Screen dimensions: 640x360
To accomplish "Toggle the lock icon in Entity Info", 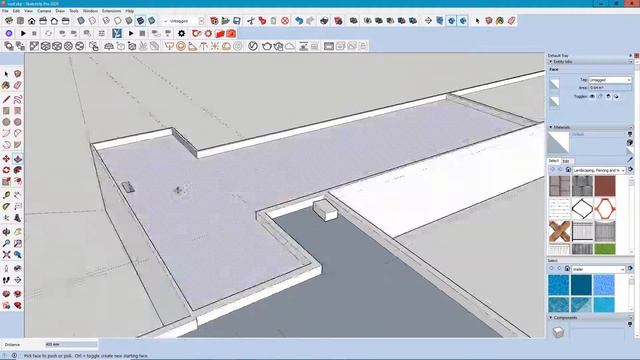I will coord(600,96).
